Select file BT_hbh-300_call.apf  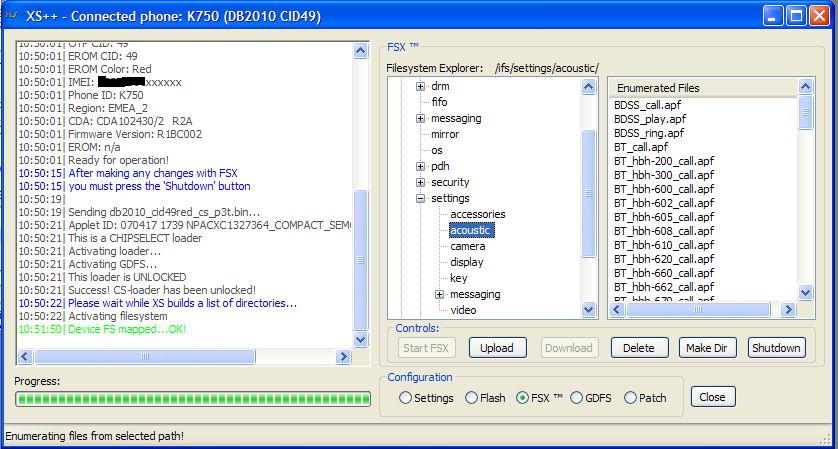point(664,175)
